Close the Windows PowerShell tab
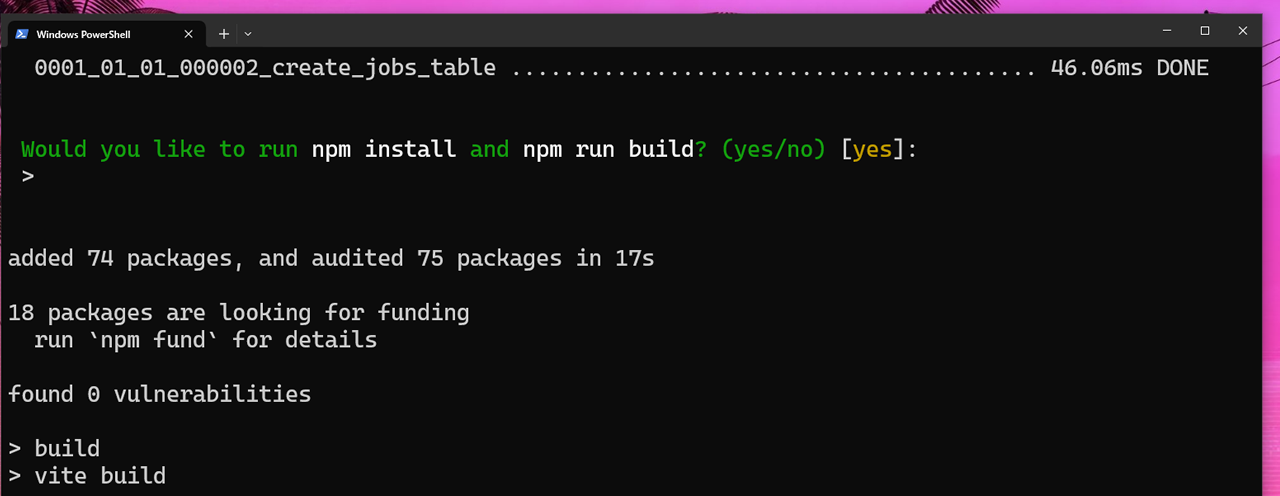1280x496 pixels. [188, 34]
